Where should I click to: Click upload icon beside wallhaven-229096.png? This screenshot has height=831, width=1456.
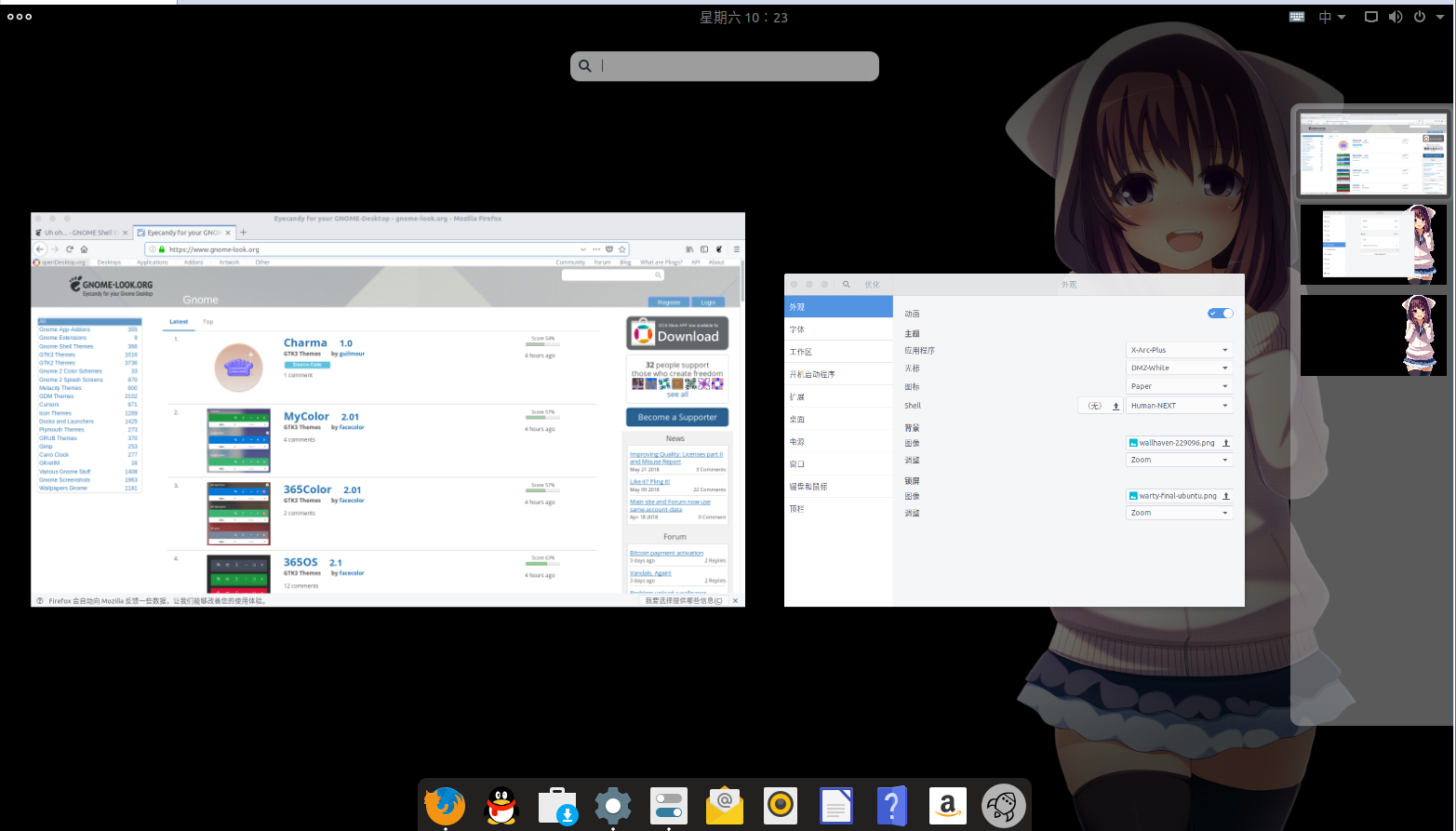1226,443
